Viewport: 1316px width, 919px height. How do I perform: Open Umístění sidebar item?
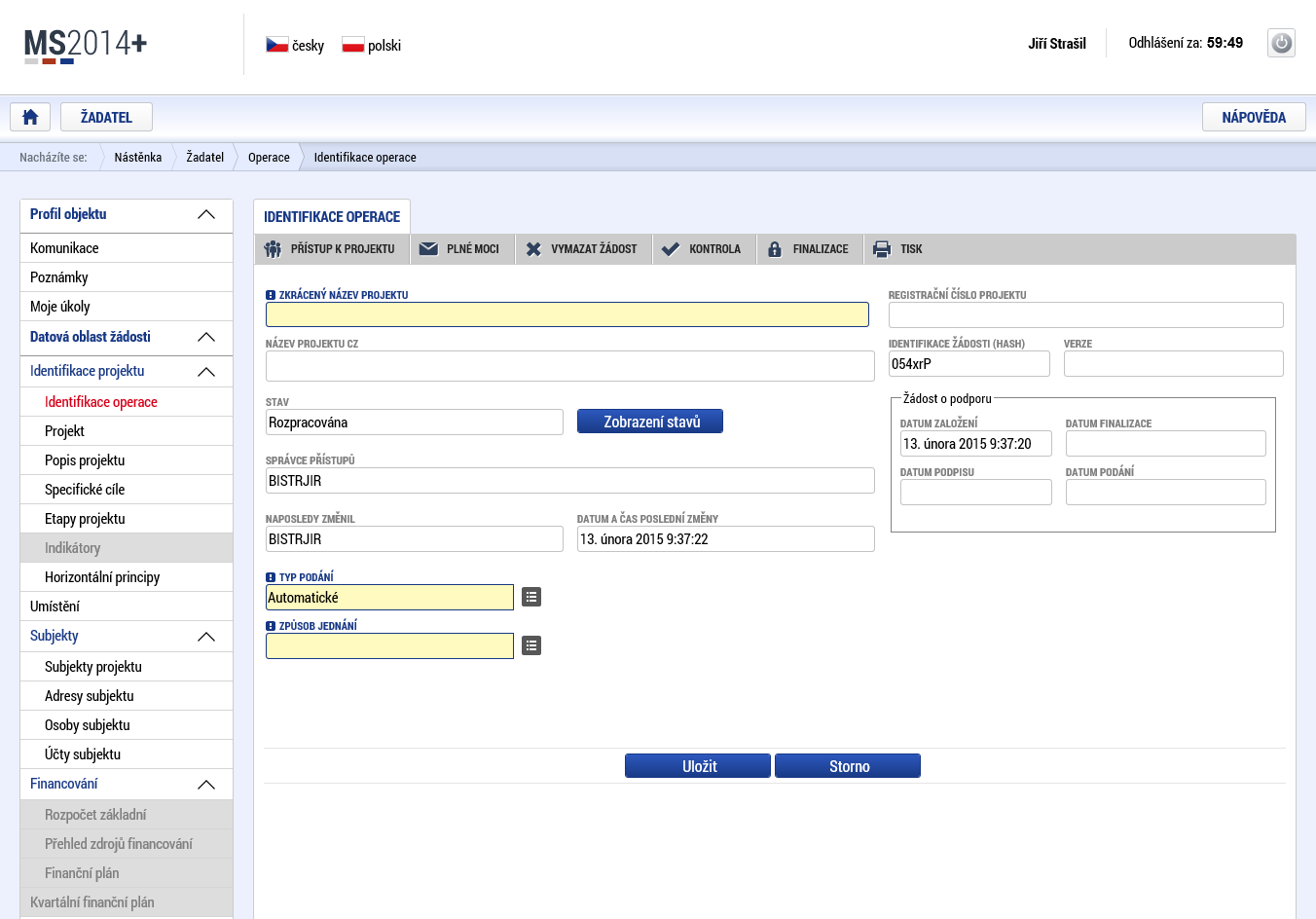pyautogui.click(x=127, y=607)
